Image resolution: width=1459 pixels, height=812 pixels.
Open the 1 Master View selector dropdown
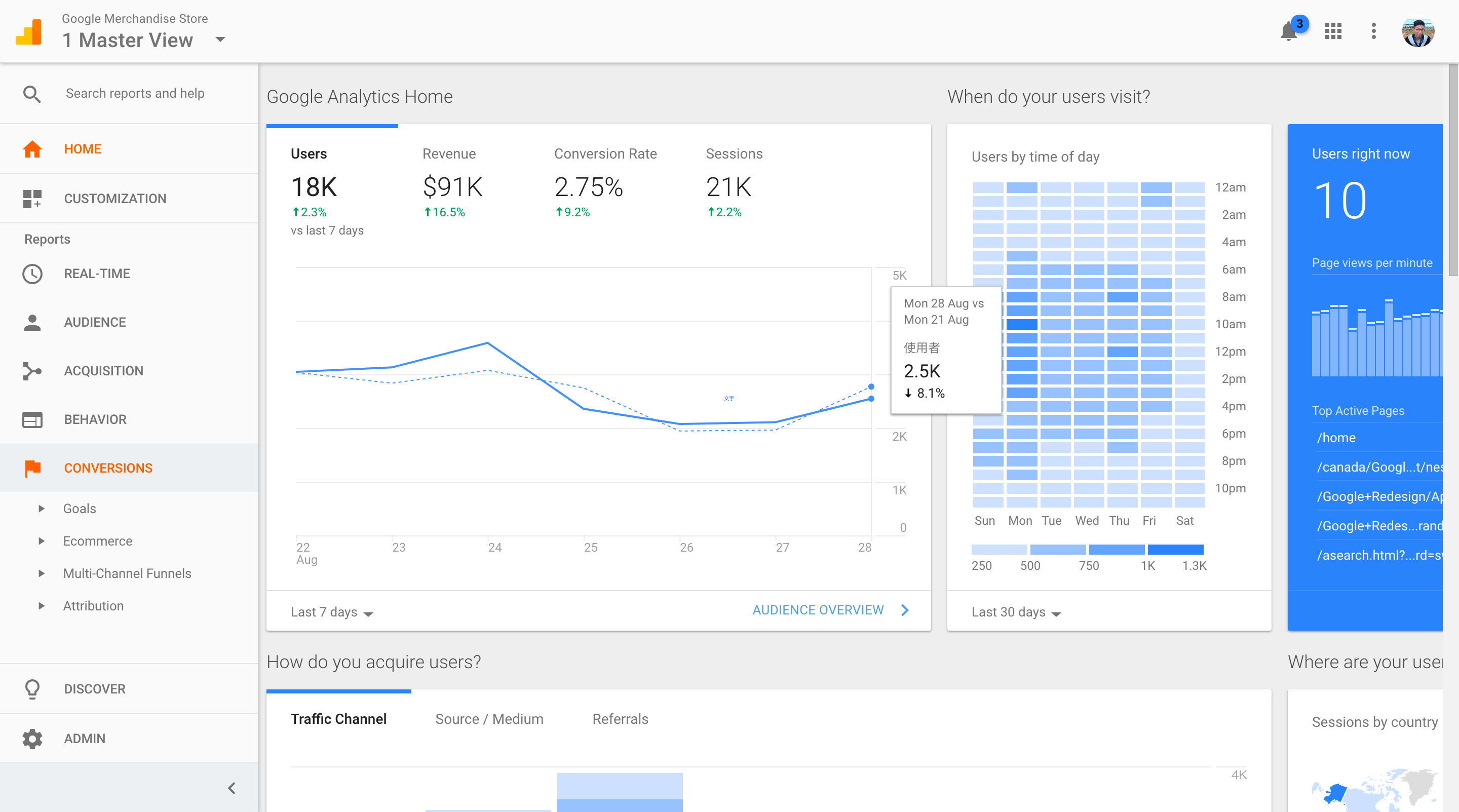[220, 40]
